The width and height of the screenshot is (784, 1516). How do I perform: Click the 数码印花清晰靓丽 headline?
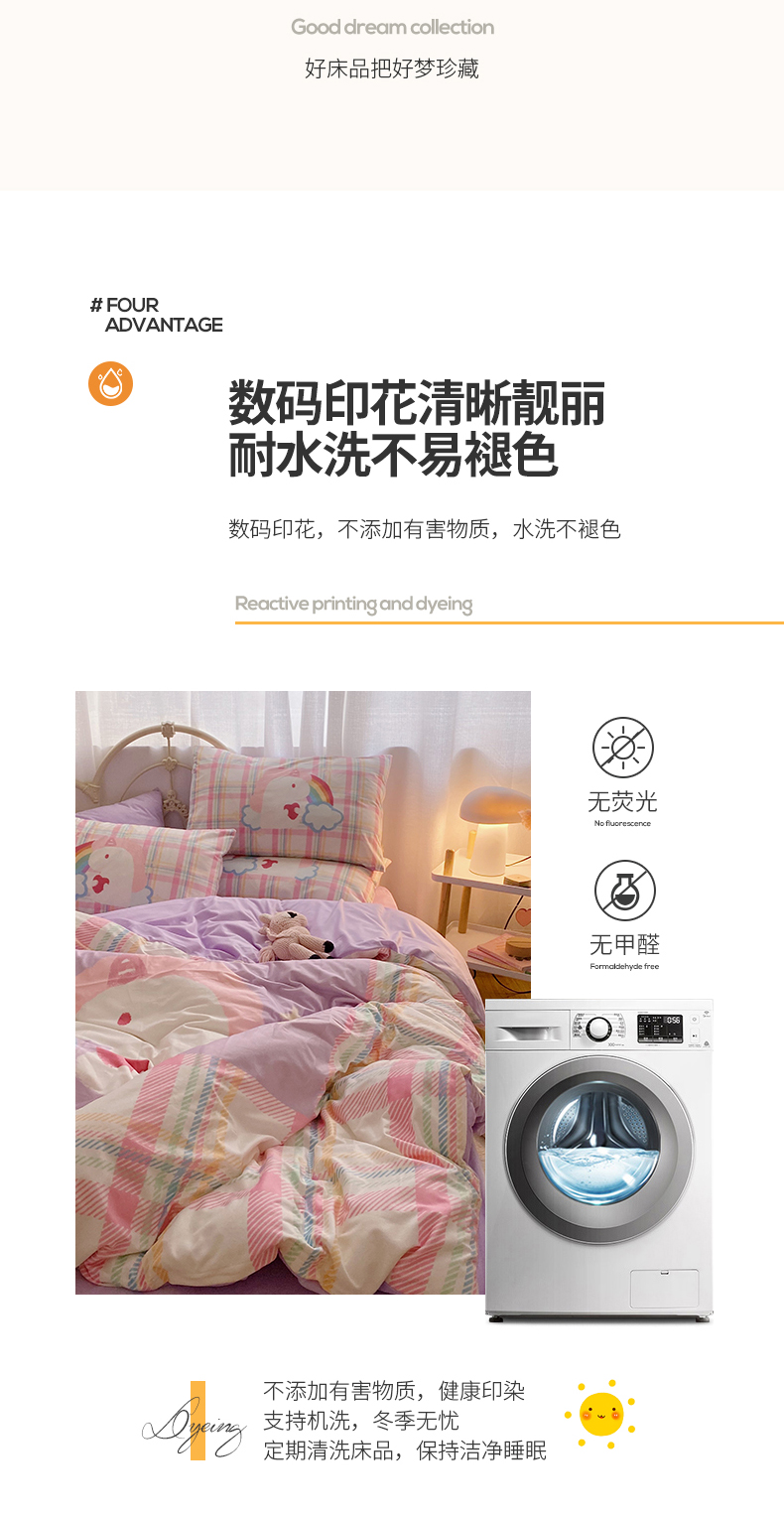click(417, 402)
